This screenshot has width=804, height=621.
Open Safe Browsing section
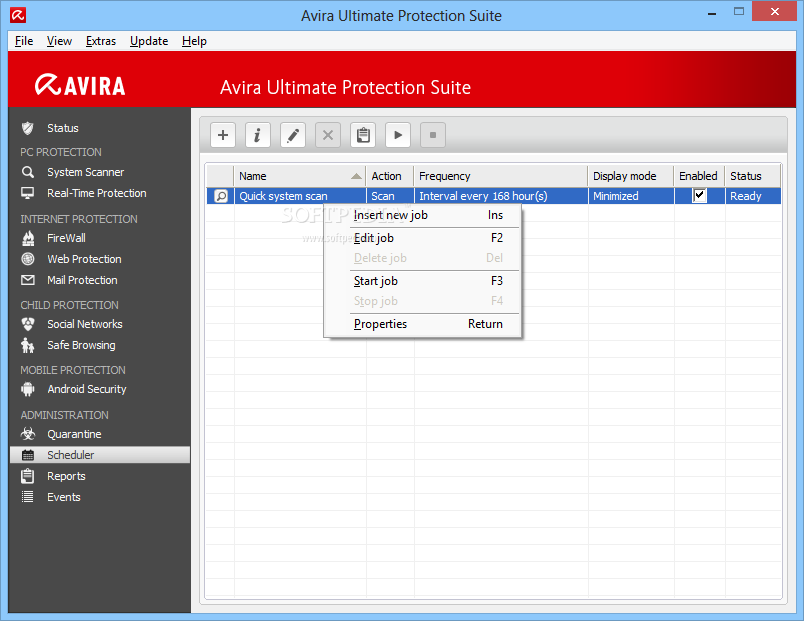click(81, 346)
